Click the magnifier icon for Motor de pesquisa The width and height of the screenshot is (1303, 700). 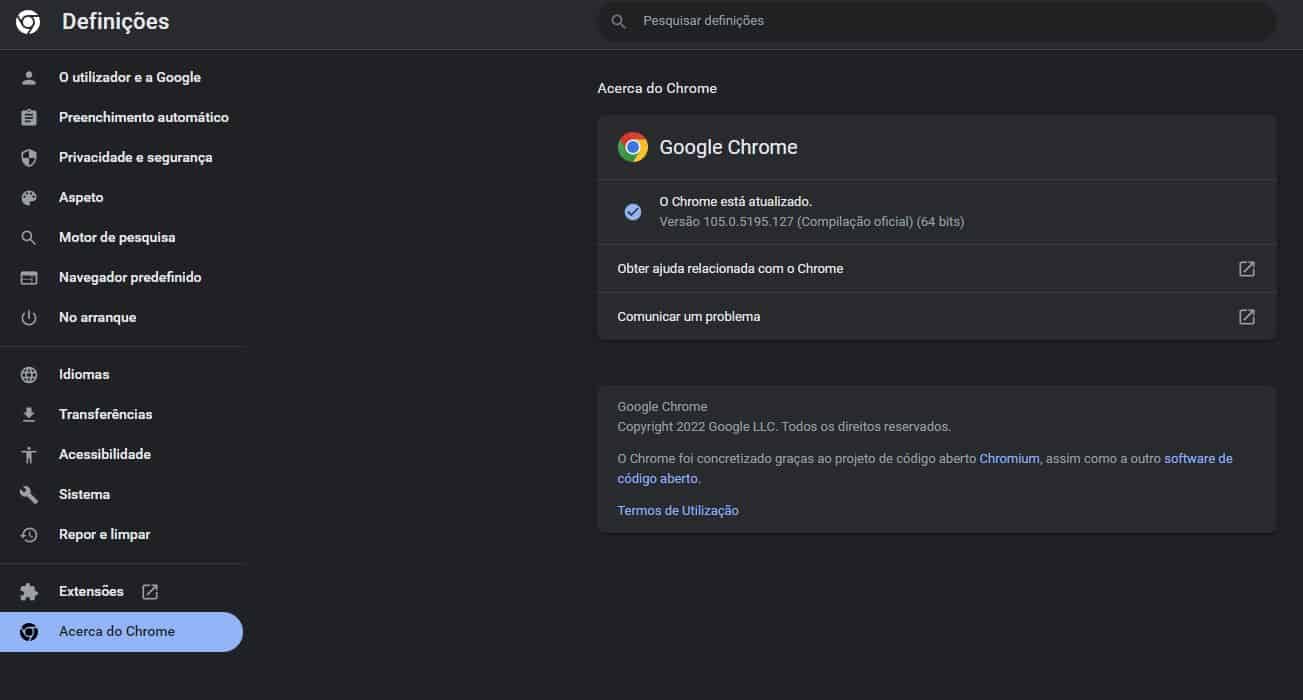(x=29, y=237)
